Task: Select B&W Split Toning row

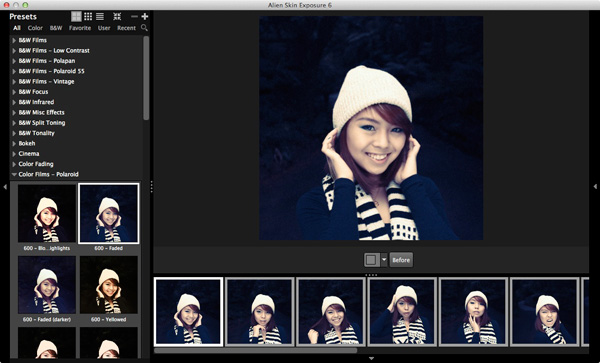Action: tap(76, 123)
